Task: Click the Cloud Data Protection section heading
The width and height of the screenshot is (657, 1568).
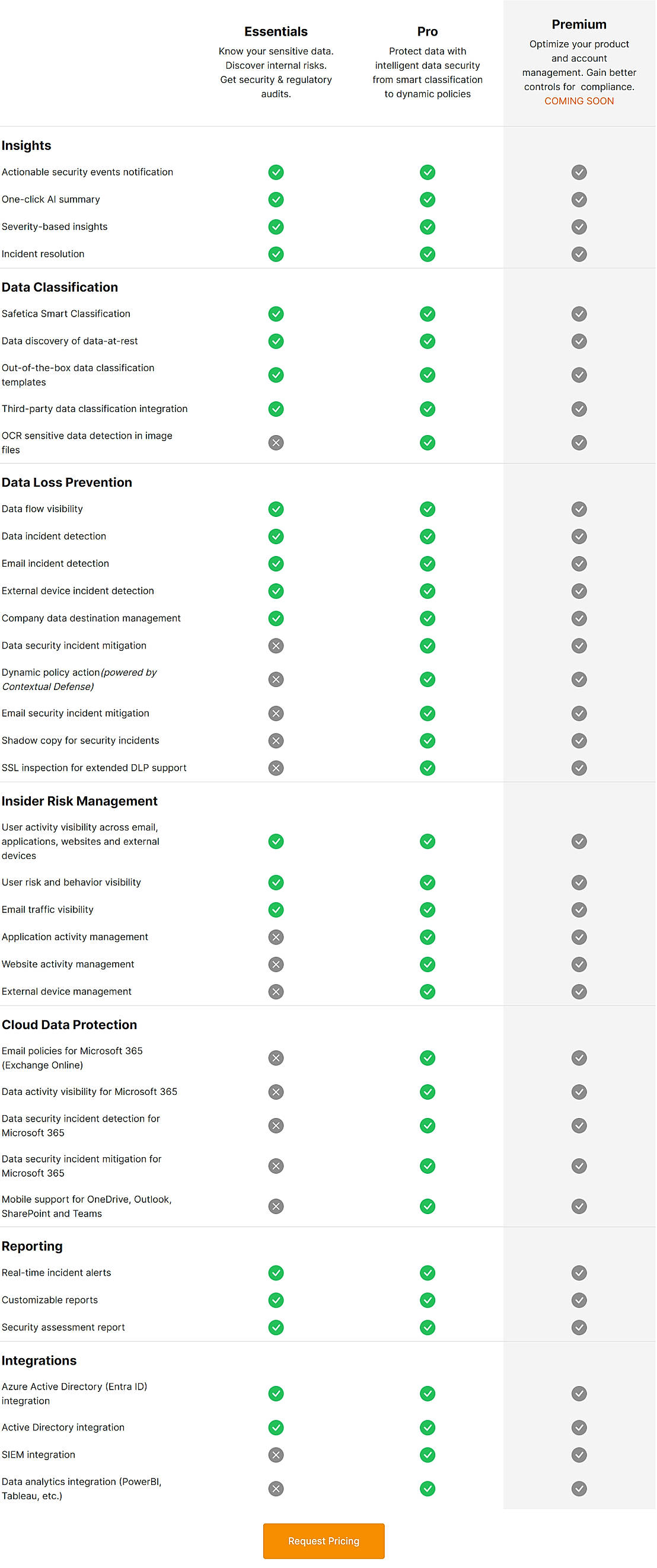Action: tap(69, 1024)
